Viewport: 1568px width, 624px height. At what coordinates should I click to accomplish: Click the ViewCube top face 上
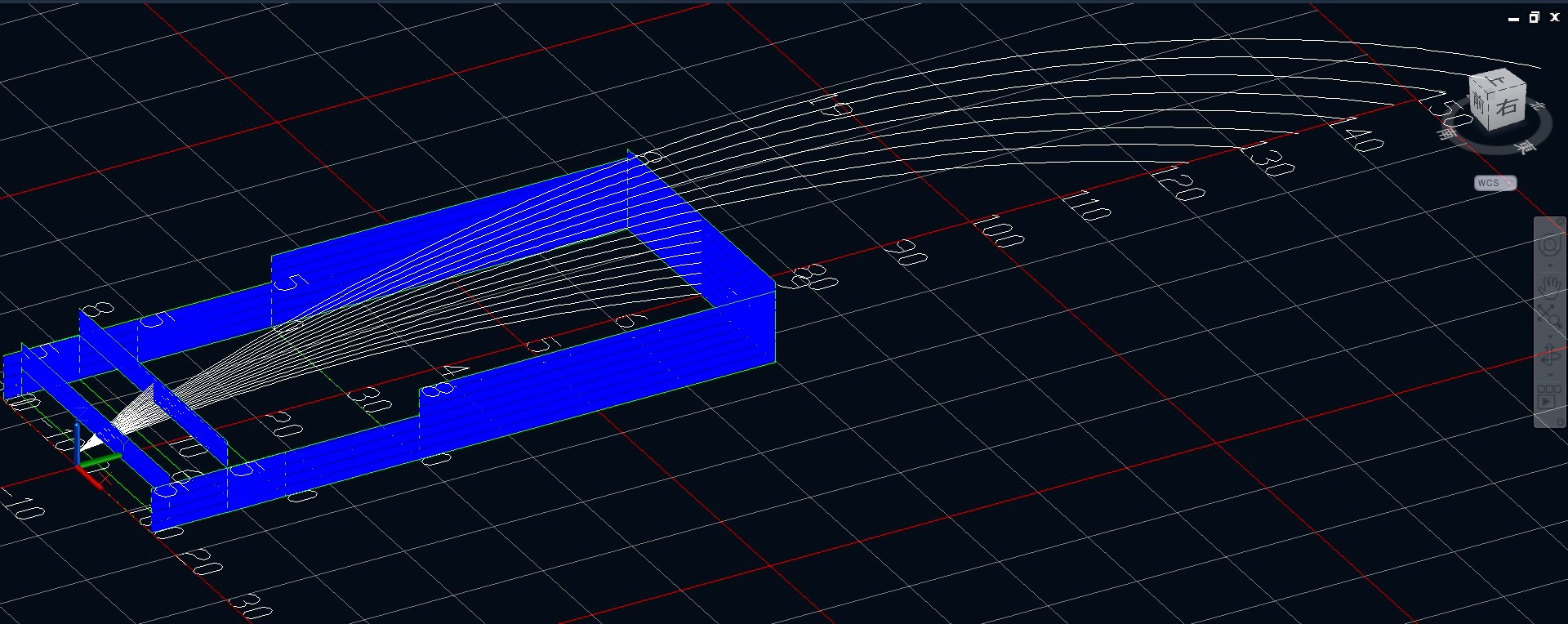point(1496,80)
